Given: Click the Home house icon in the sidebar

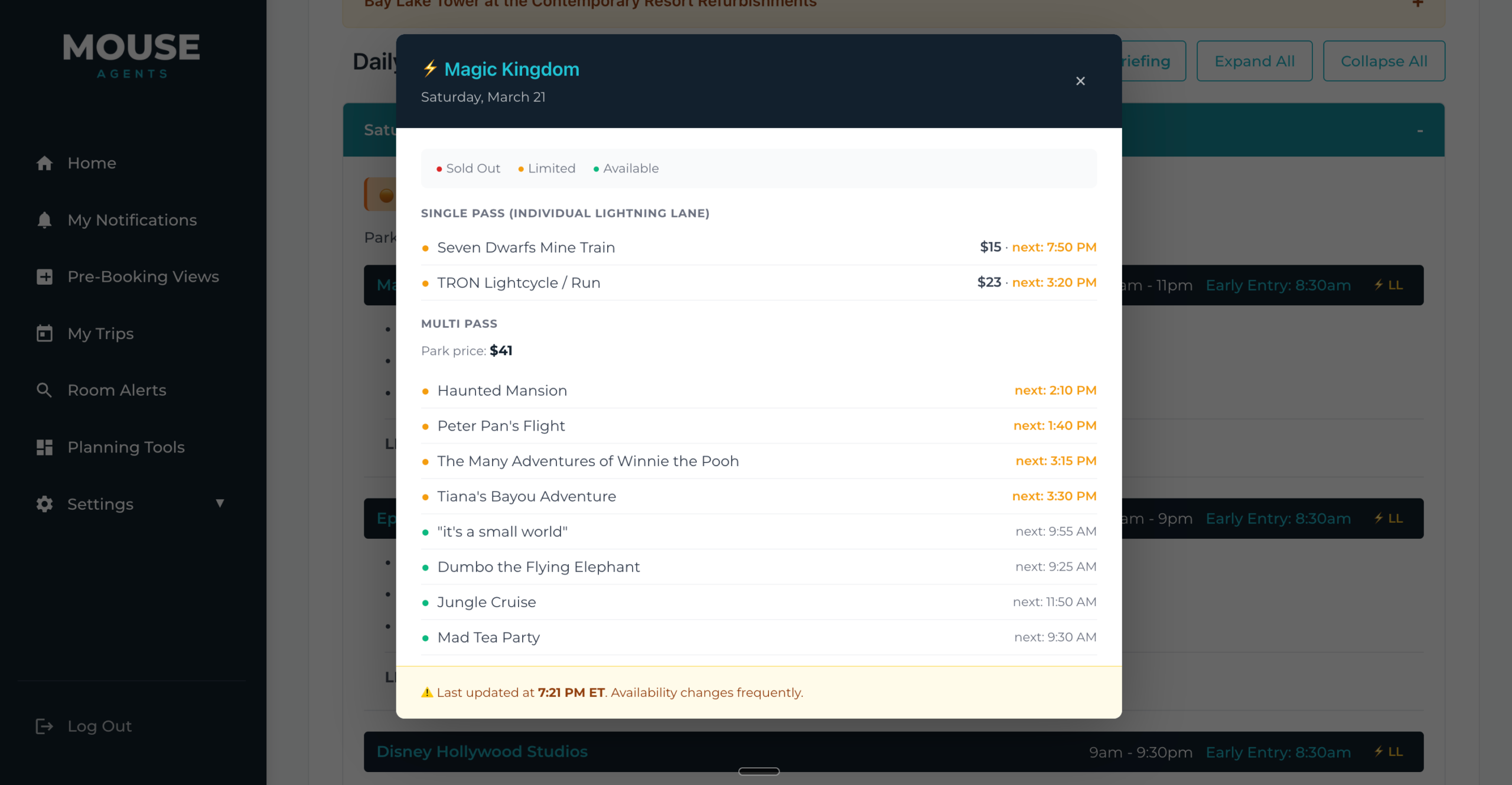Looking at the screenshot, I should (44, 163).
